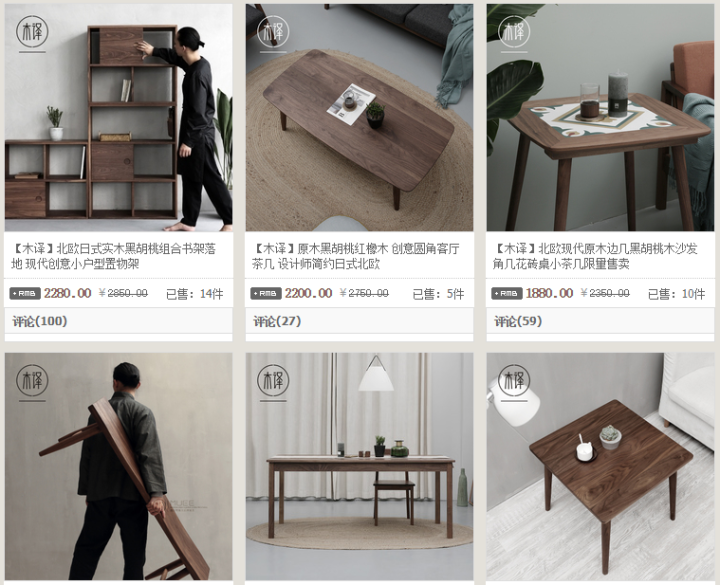Click the RMB badge beside price 1880.00

[507, 293]
